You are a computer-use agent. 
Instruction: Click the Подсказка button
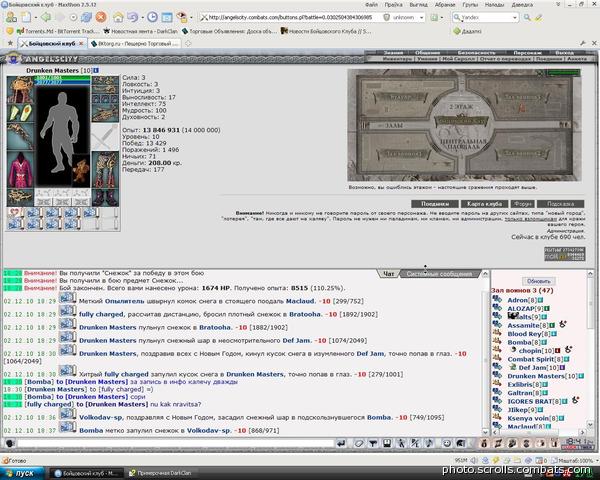click(x=560, y=204)
